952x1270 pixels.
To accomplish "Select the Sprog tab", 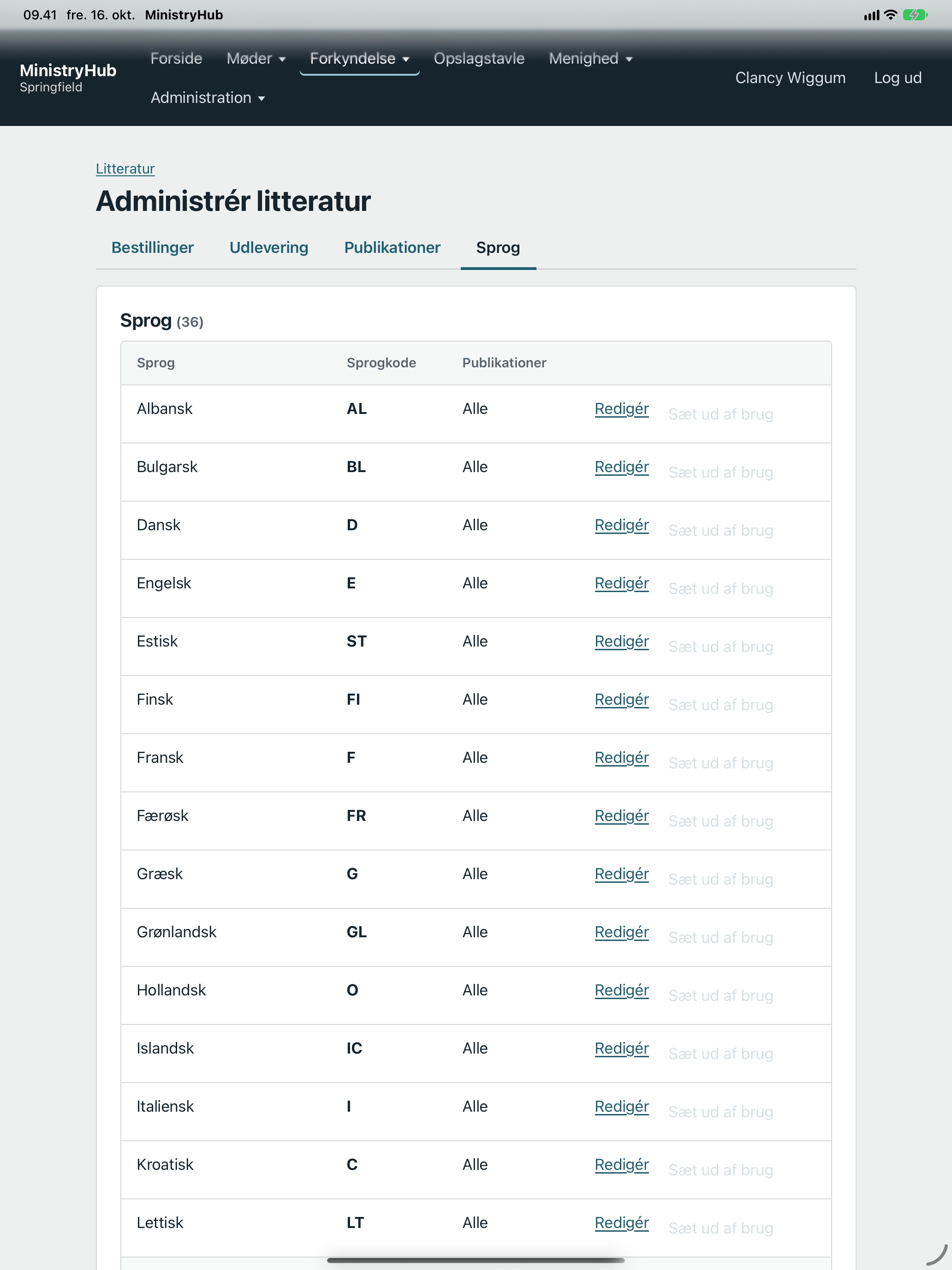I will [x=498, y=247].
